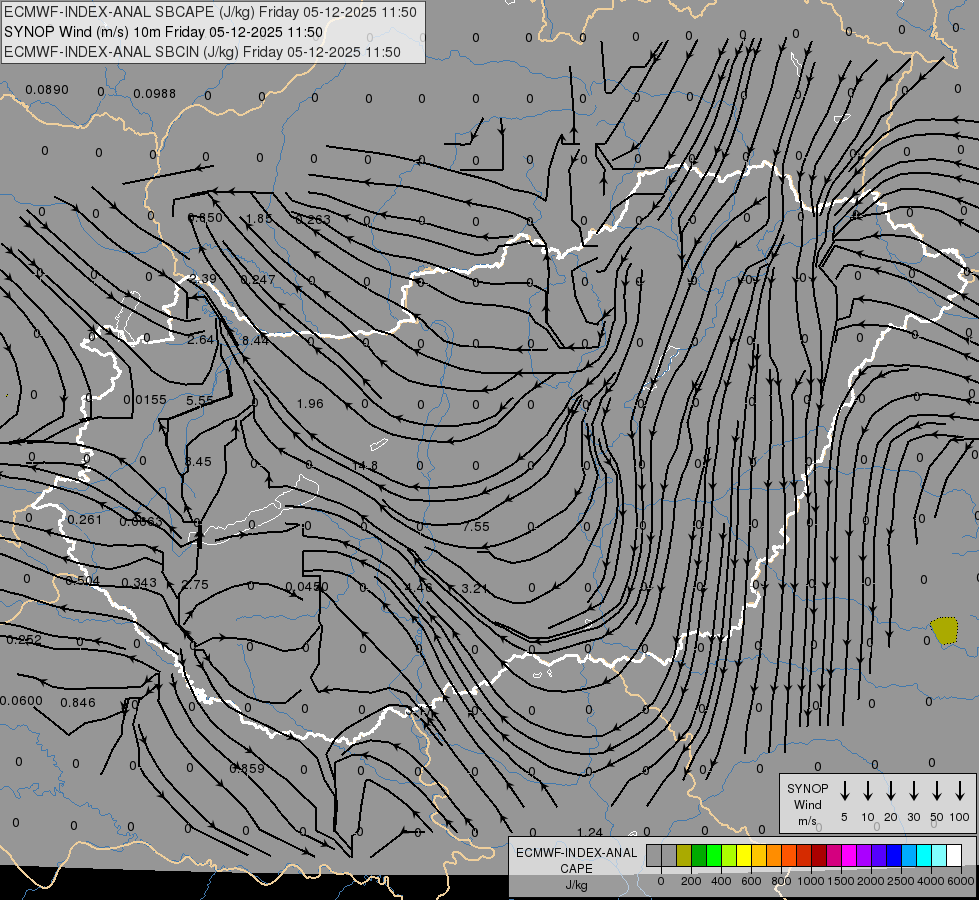Image resolution: width=979 pixels, height=900 pixels.
Task: Click the 0.0890 value on the map
Action: click(47, 90)
